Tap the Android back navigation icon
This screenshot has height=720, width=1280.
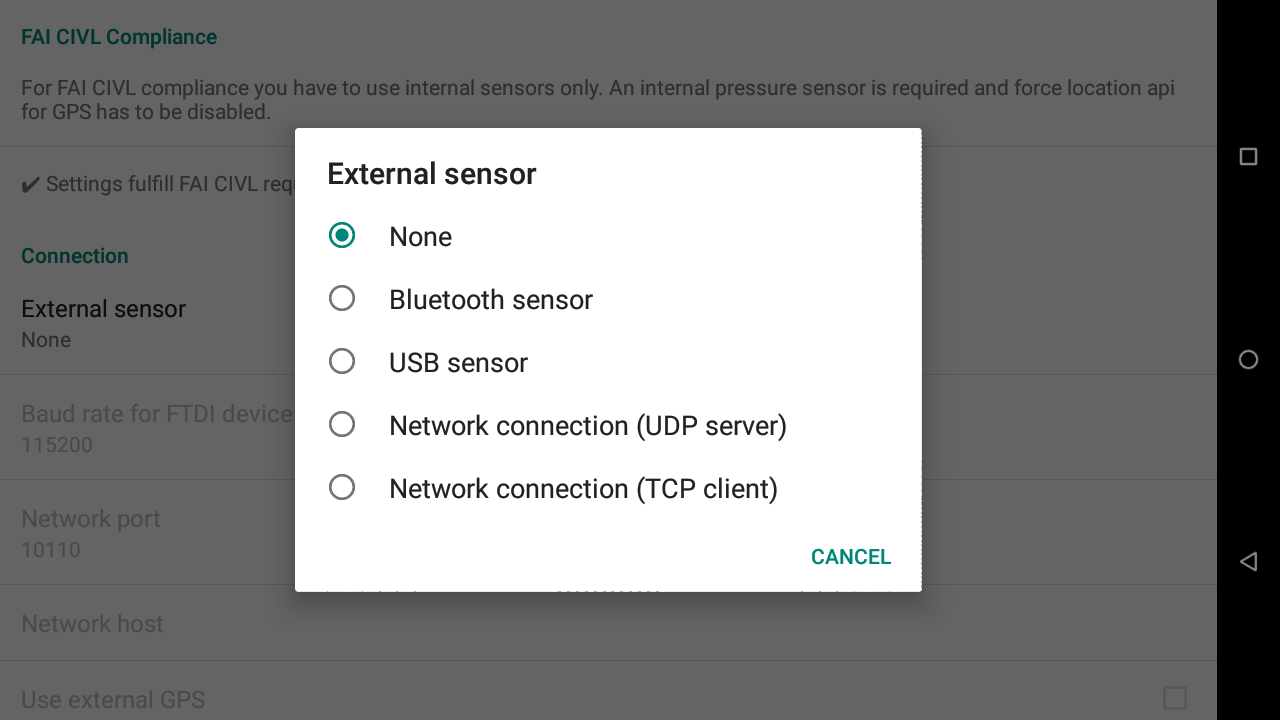pyautogui.click(x=1248, y=562)
